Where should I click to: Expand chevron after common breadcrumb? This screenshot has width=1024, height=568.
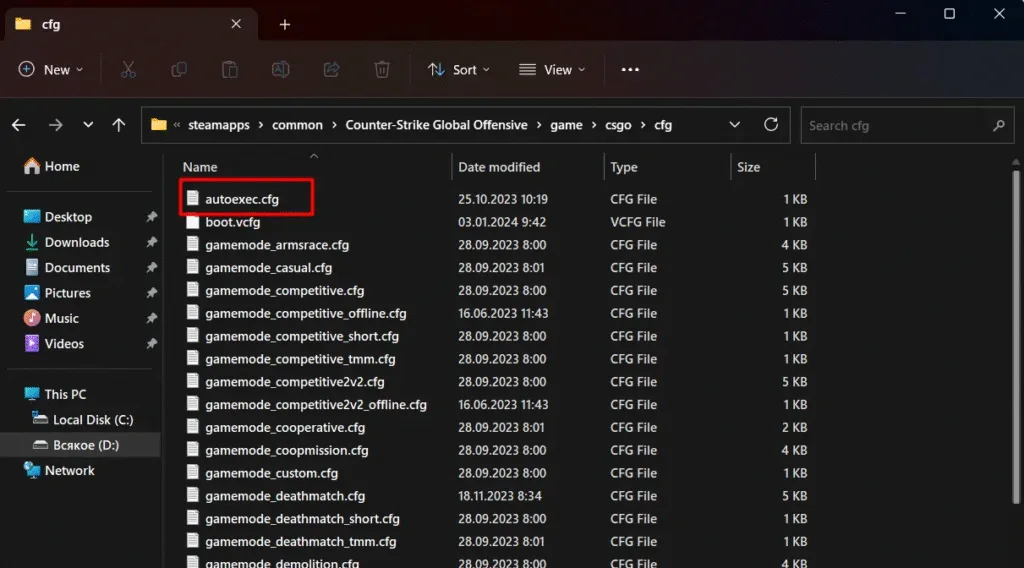334,125
